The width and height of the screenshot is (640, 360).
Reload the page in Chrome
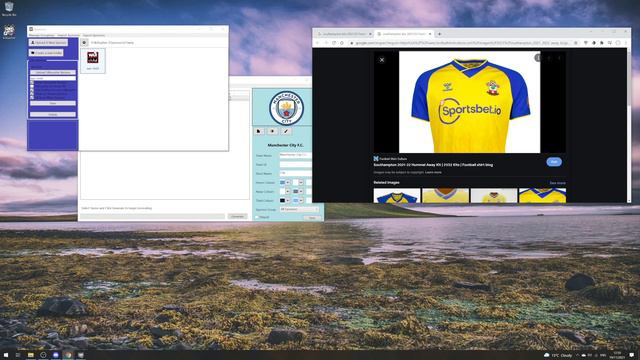click(333, 43)
